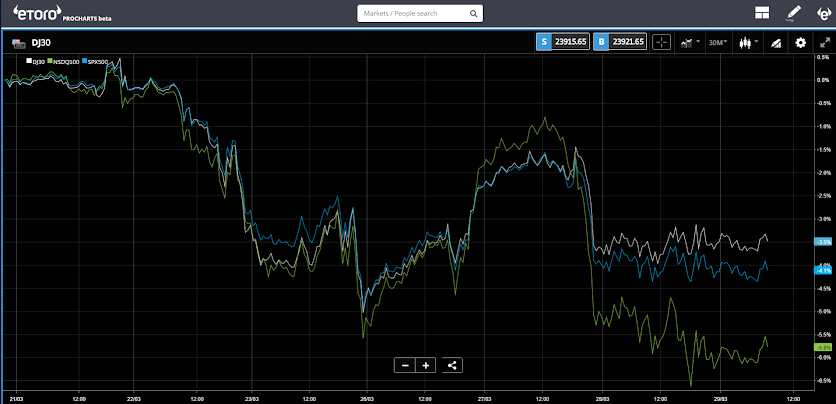Zoom out with the minus button
The height and width of the screenshot is (404, 836).
click(x=405, y=365)
